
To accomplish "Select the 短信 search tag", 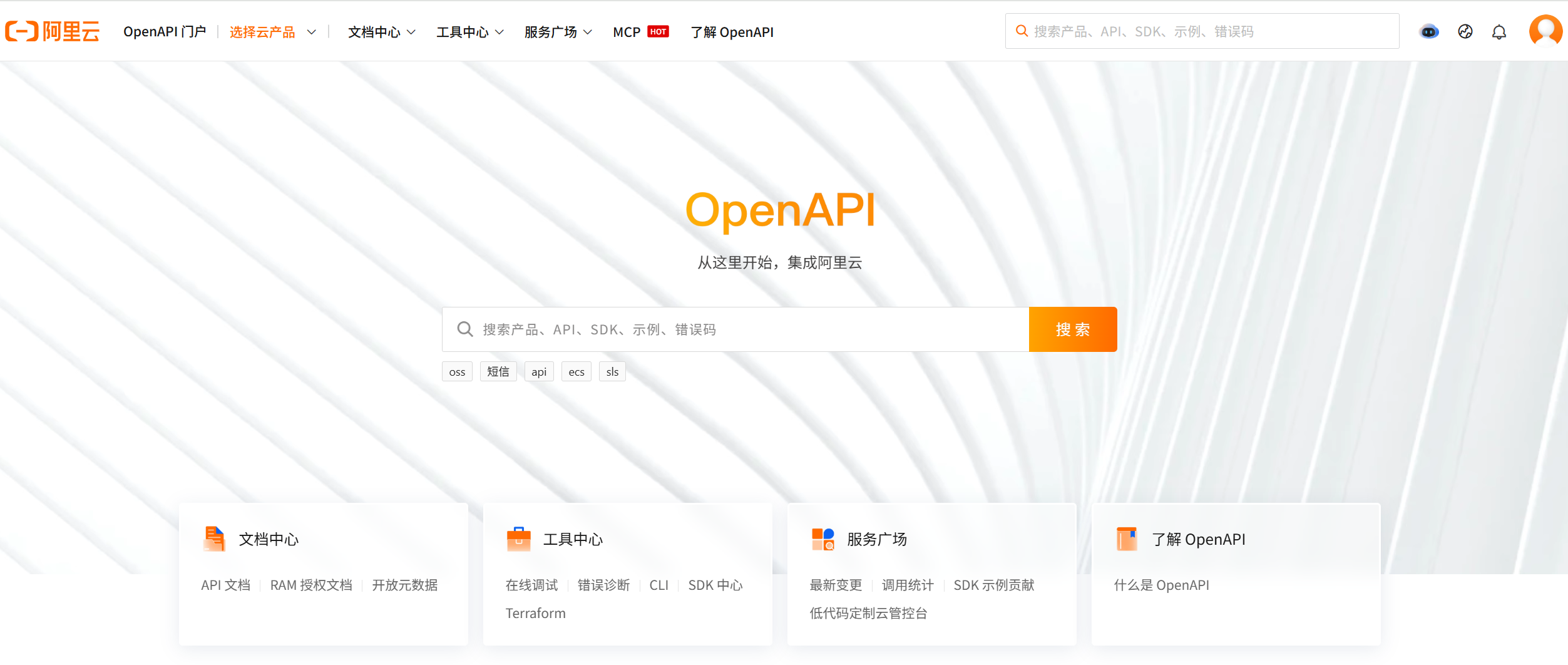I will point(498,372).
